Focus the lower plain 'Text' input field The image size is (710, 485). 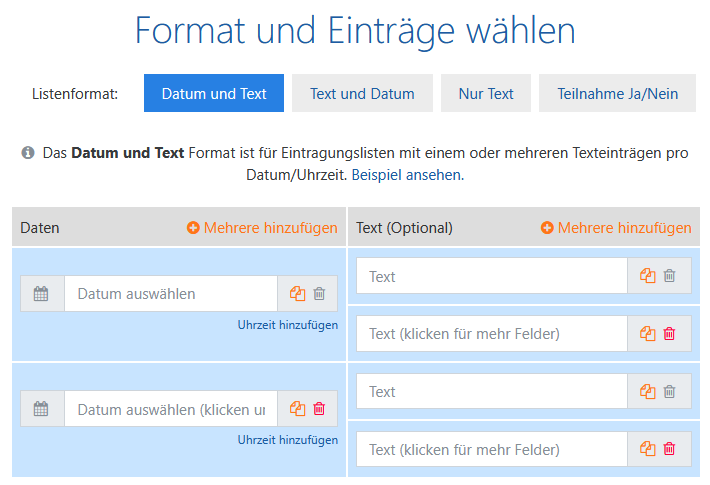(x=492, y=392)
